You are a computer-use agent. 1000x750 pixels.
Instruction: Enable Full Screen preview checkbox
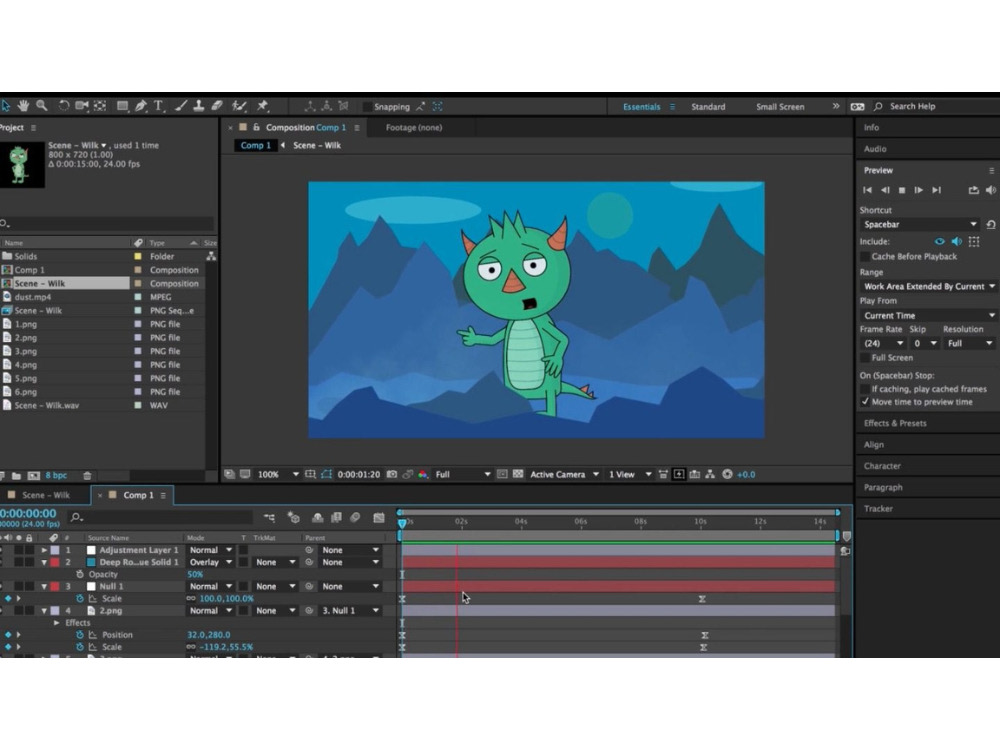865,358
